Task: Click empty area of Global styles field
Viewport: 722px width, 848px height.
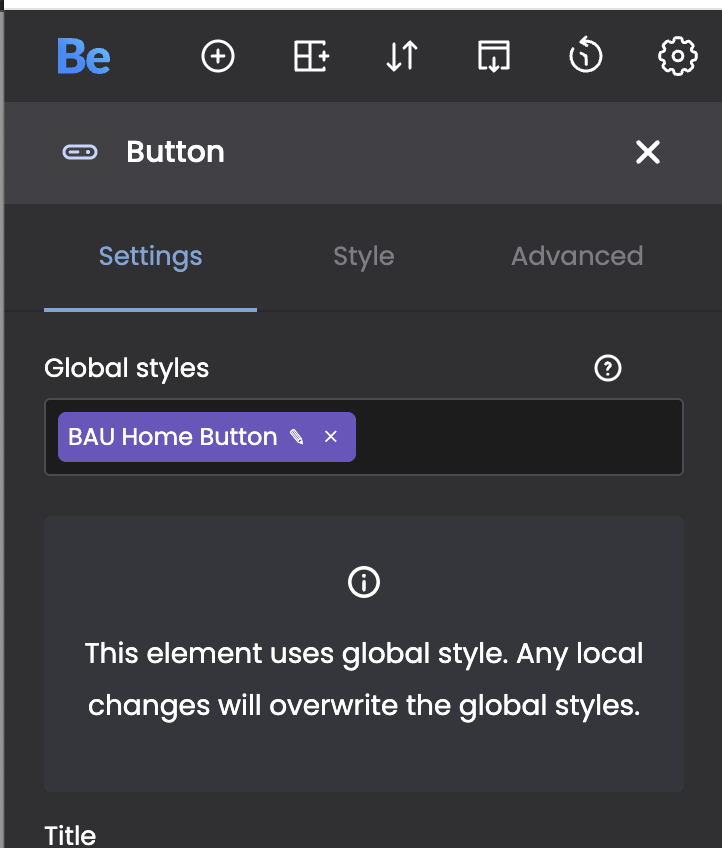Action: pos(520,437)
